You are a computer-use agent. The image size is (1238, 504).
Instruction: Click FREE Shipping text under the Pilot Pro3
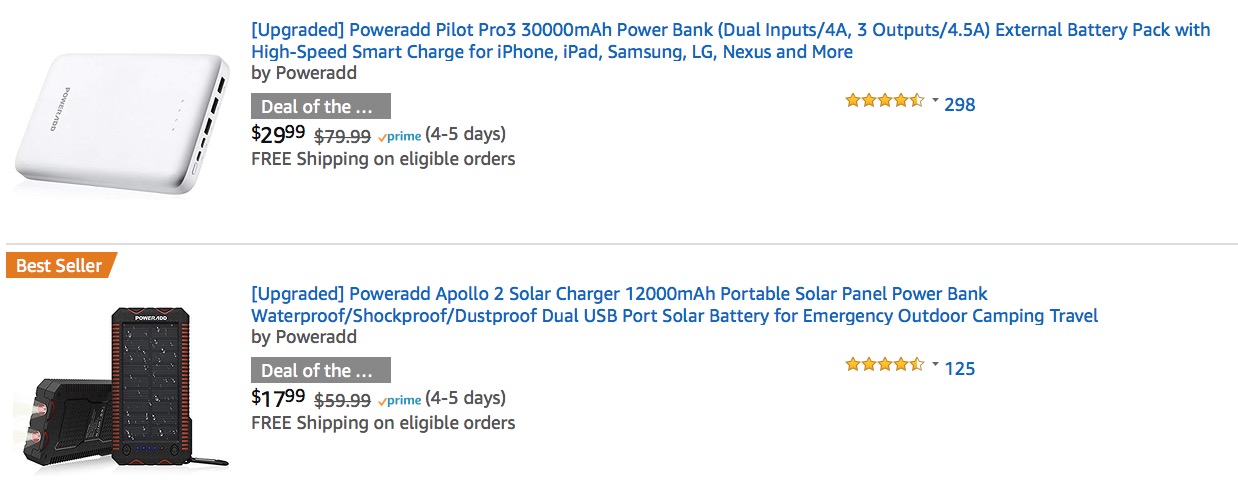coord(383,158)
